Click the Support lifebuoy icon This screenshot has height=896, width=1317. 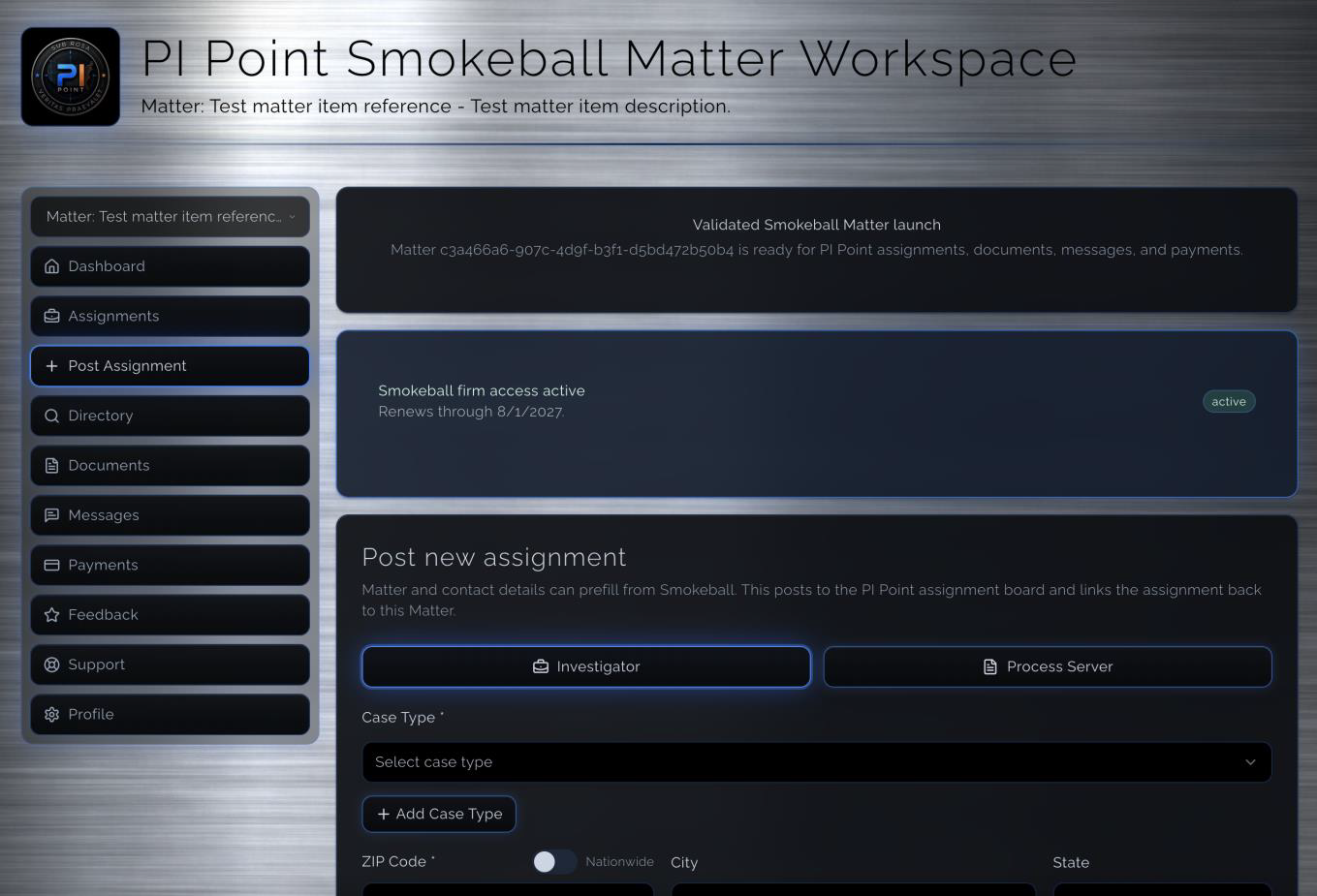[x=52, y=664]
